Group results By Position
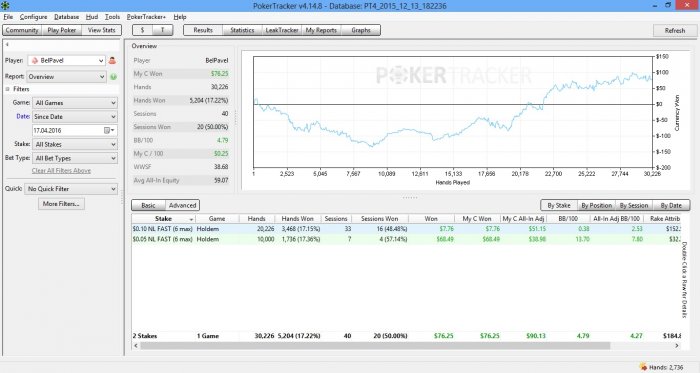This screenshot has height=373, width=700. click(x=596, y=205)
